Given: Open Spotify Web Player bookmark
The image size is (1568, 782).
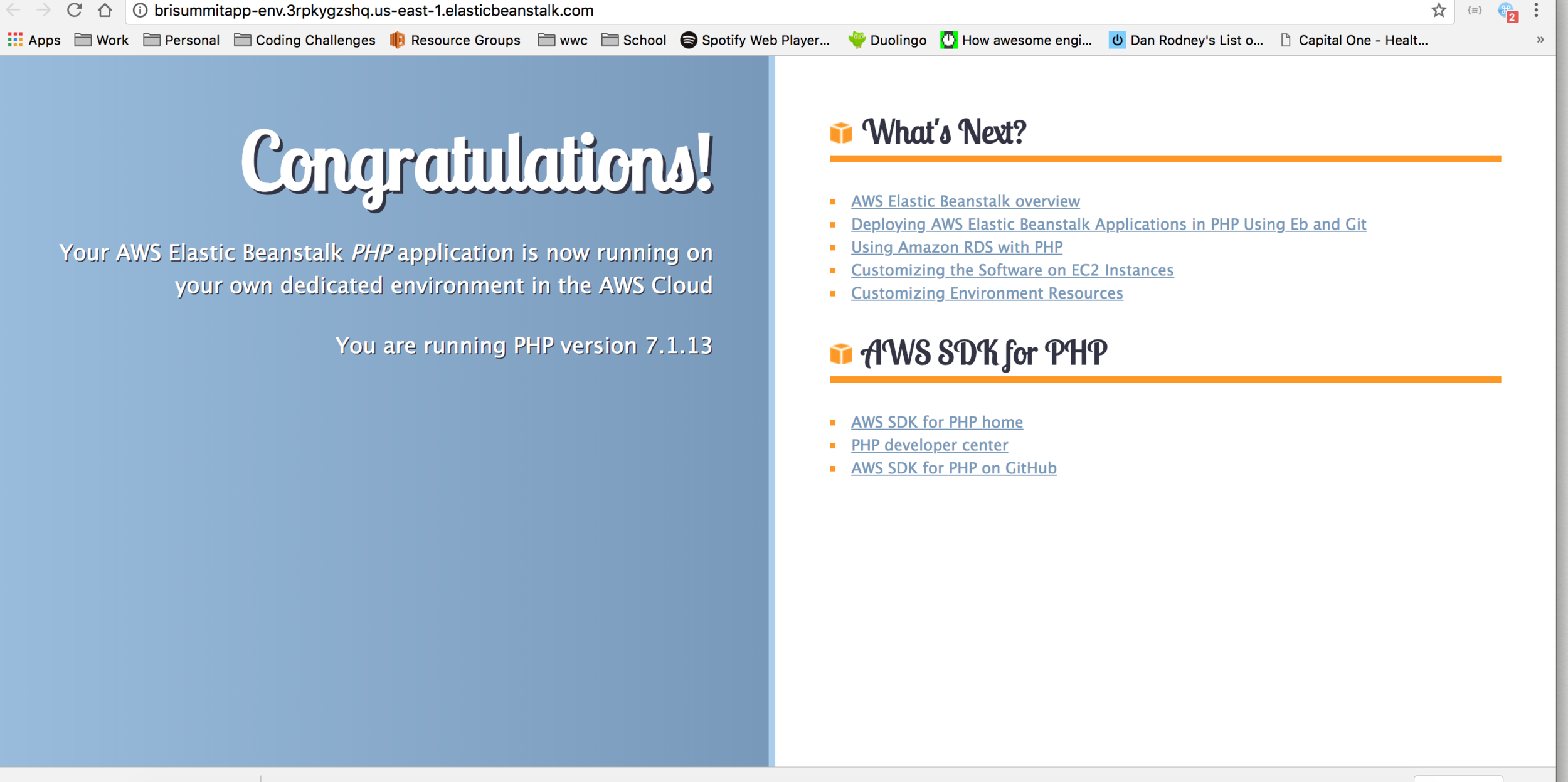Looking at the screenshot, I should coord(755,40).
